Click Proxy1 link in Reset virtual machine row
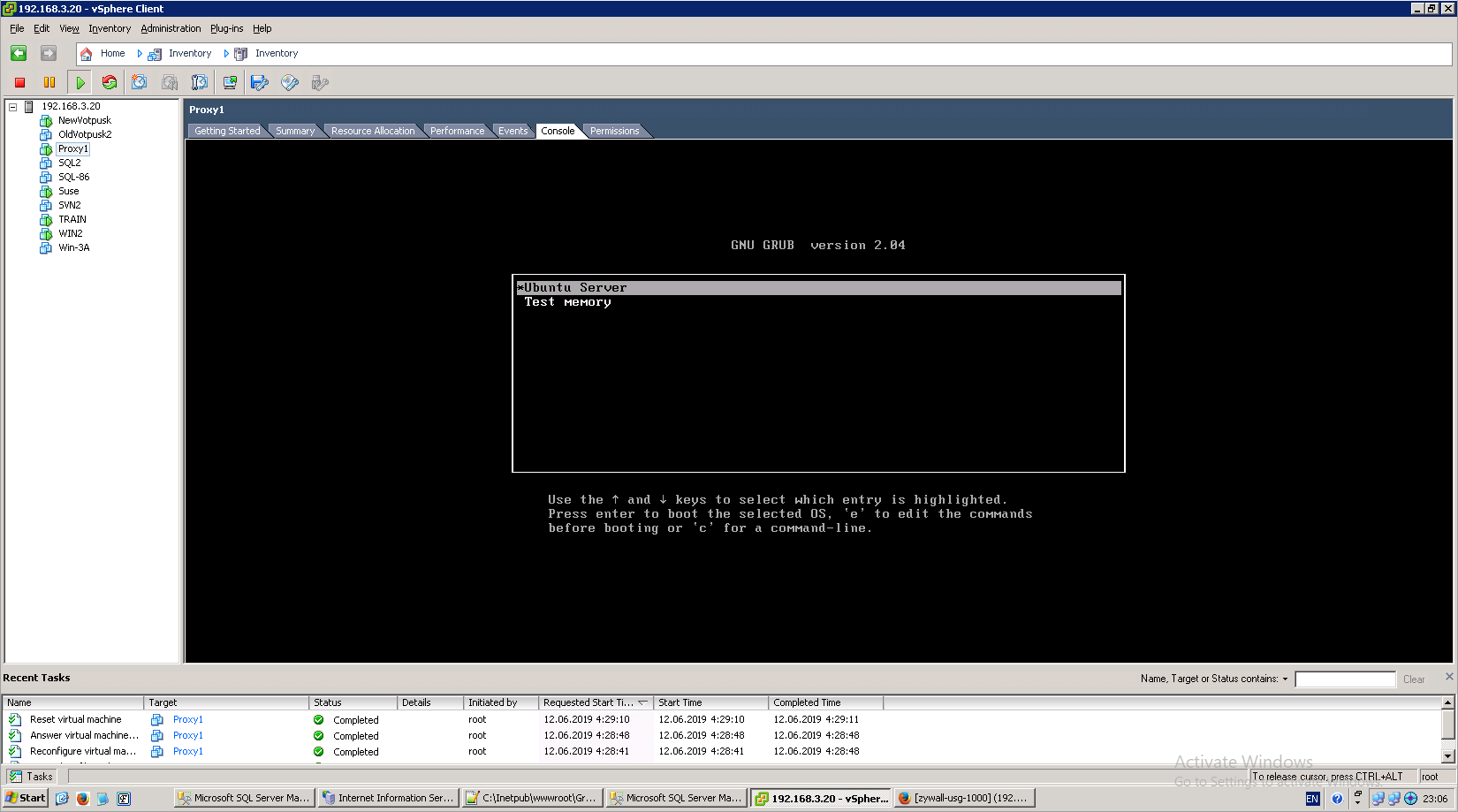The image size is (1458, 812). pyautogui.click(x=187, y=719)
